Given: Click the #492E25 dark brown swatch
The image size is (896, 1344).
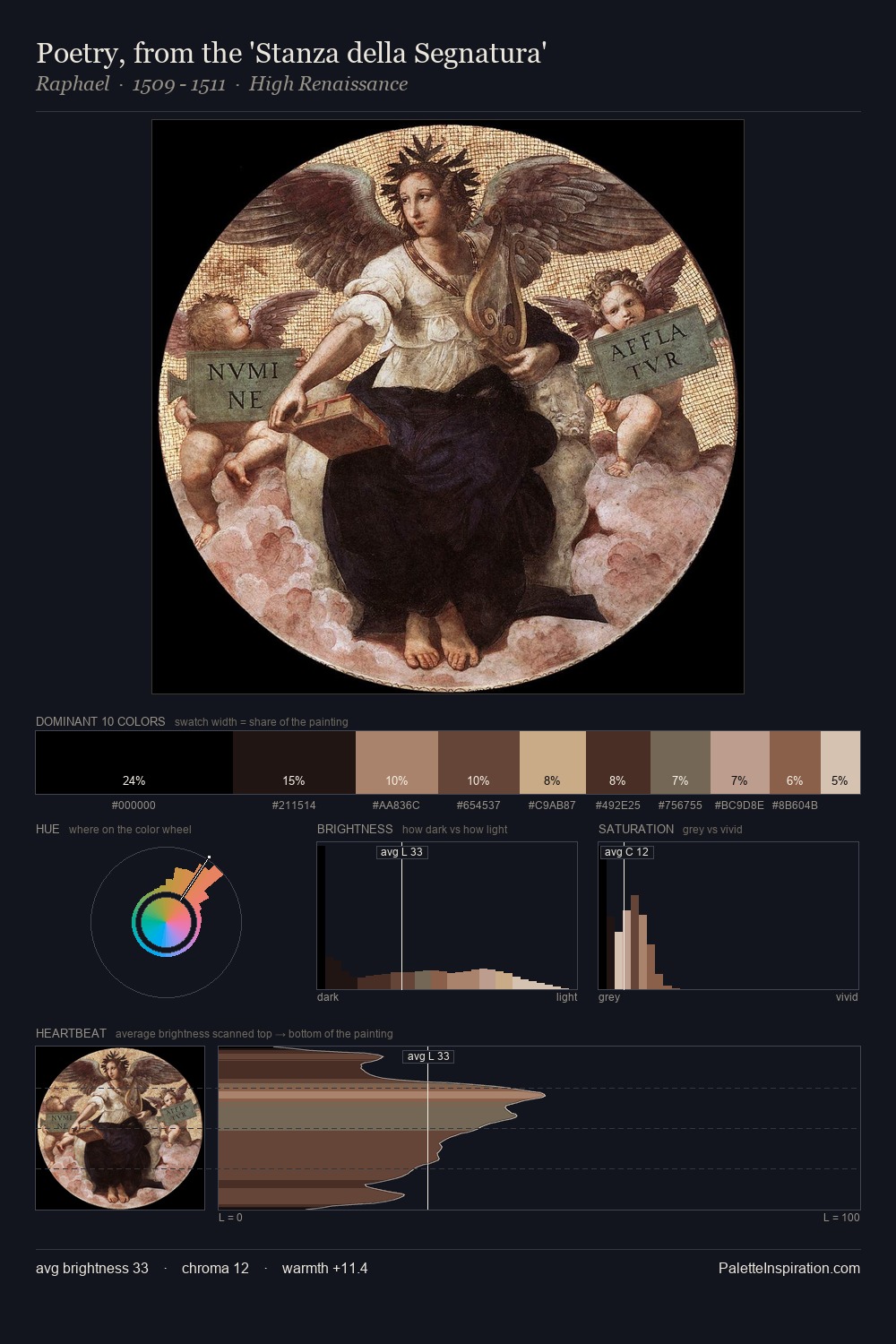Looking at the screenshot, I should point(618,762).
